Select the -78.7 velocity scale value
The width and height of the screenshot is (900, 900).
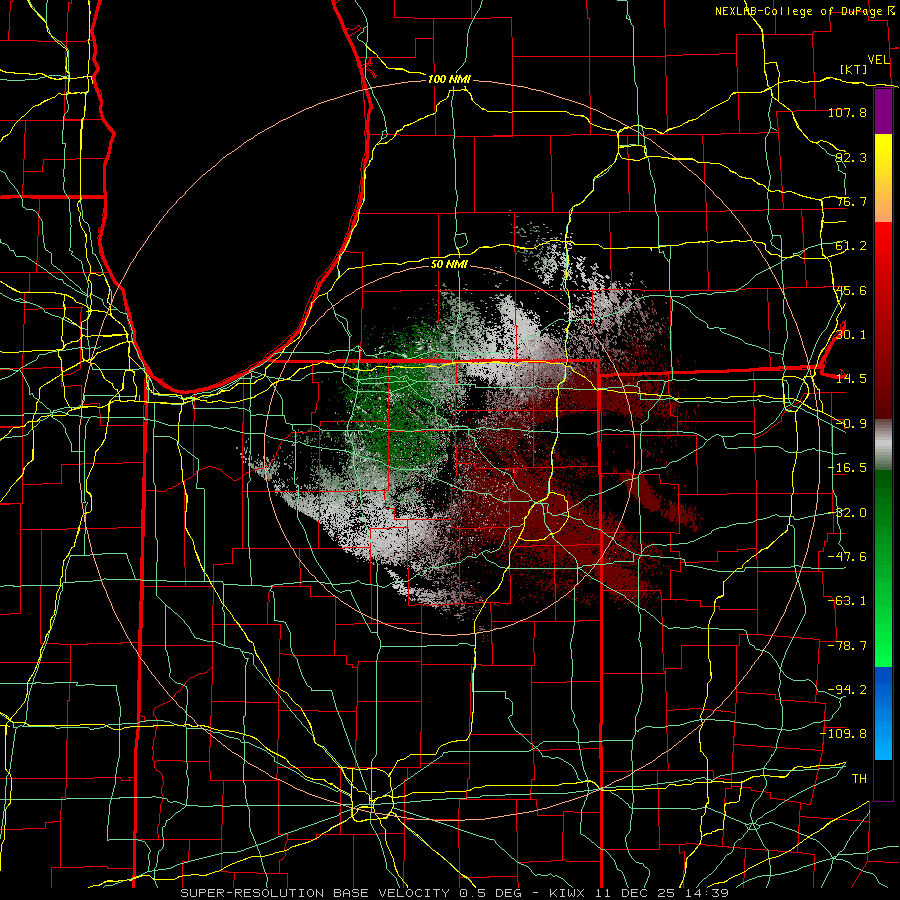tap(847, 646)
